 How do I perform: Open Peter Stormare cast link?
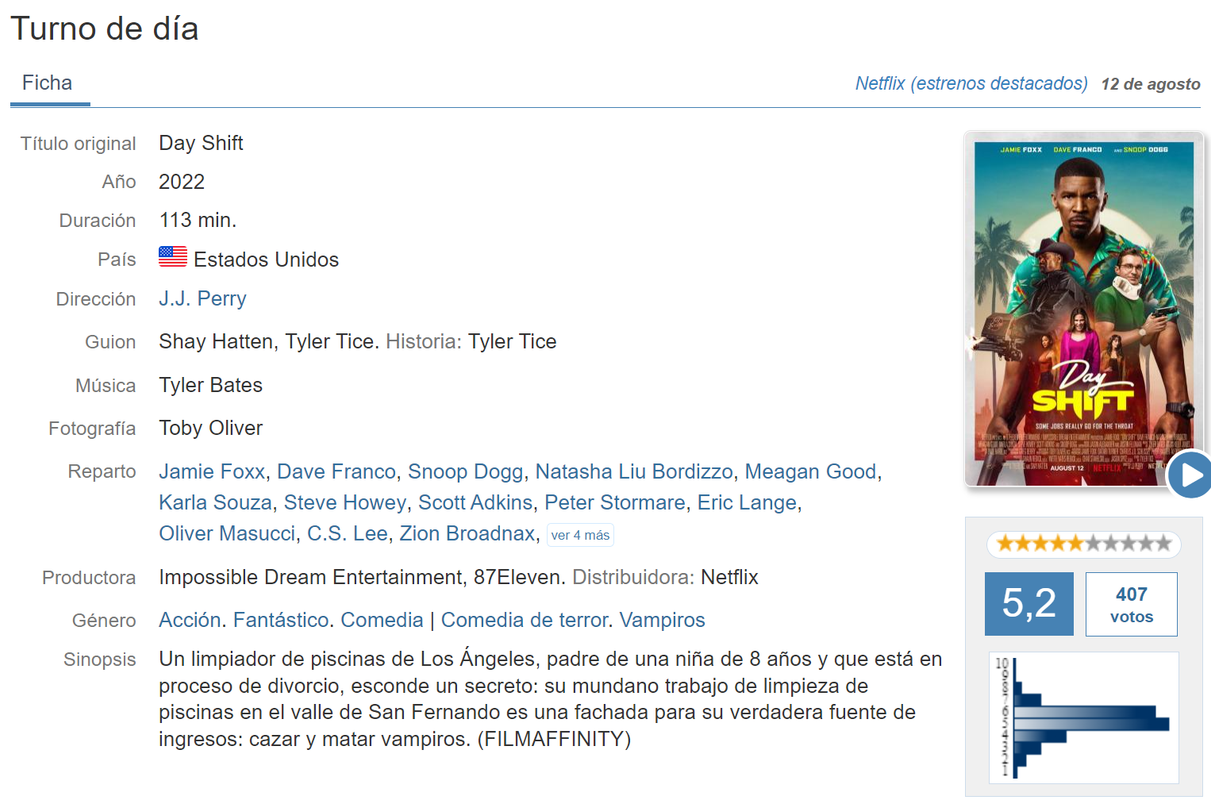[615, 502]
